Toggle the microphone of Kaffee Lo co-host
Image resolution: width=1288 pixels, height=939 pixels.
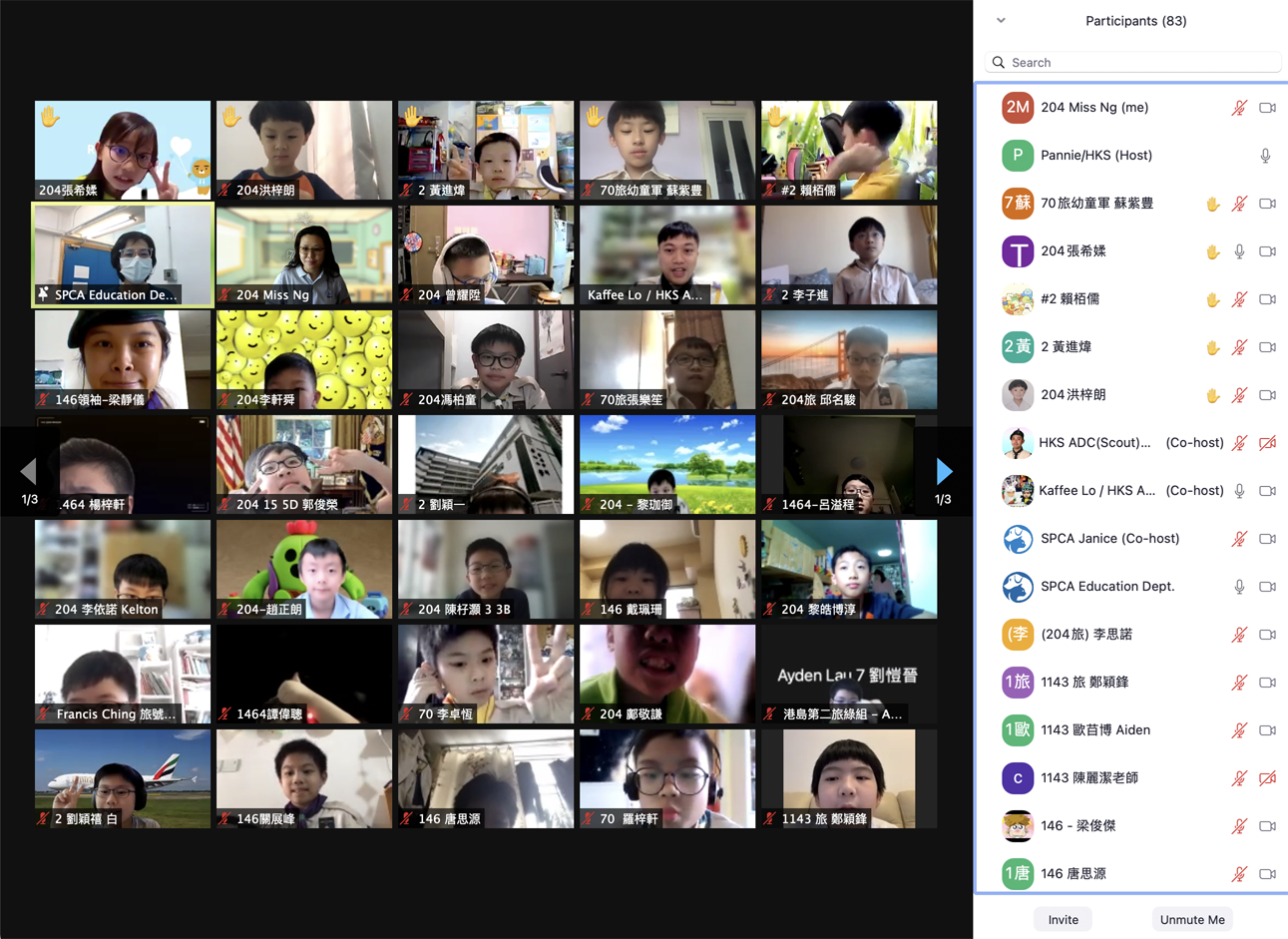[x=1239, y=491]
